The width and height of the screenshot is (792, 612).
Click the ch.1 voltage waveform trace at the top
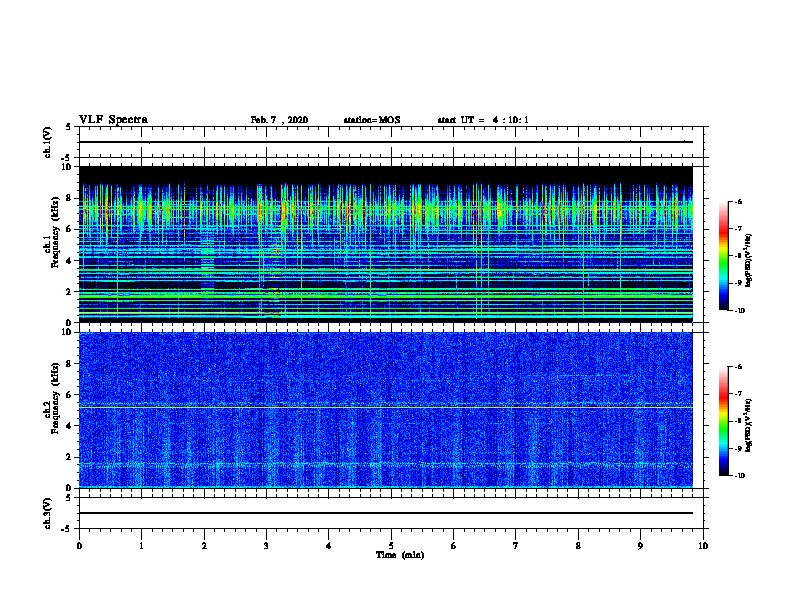[x=386, y=142]
